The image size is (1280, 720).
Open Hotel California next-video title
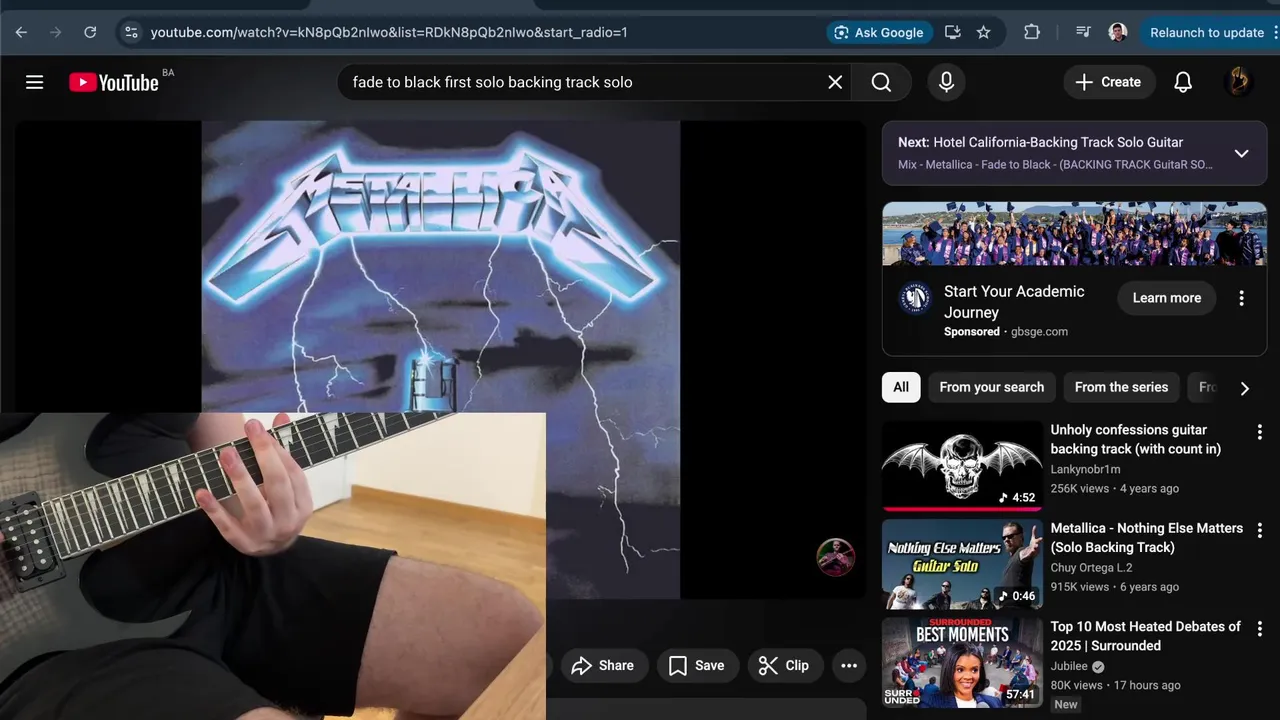click(1058, 142)
